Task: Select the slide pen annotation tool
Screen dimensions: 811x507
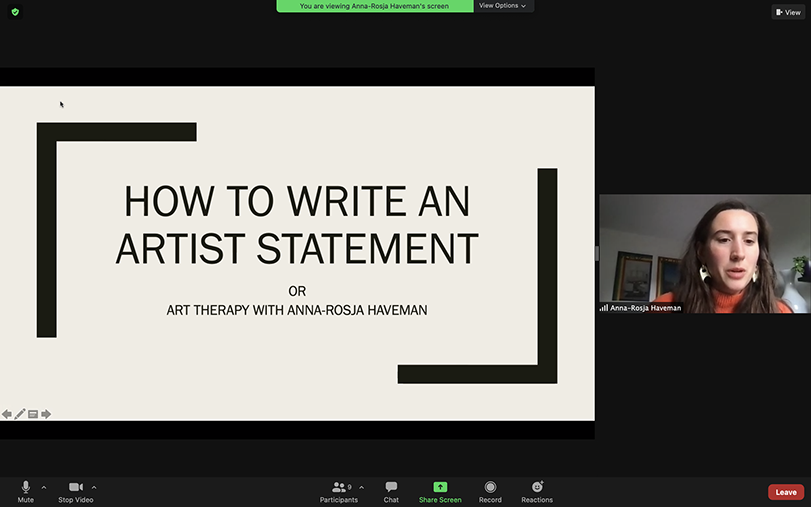Action: coord(20,414)
